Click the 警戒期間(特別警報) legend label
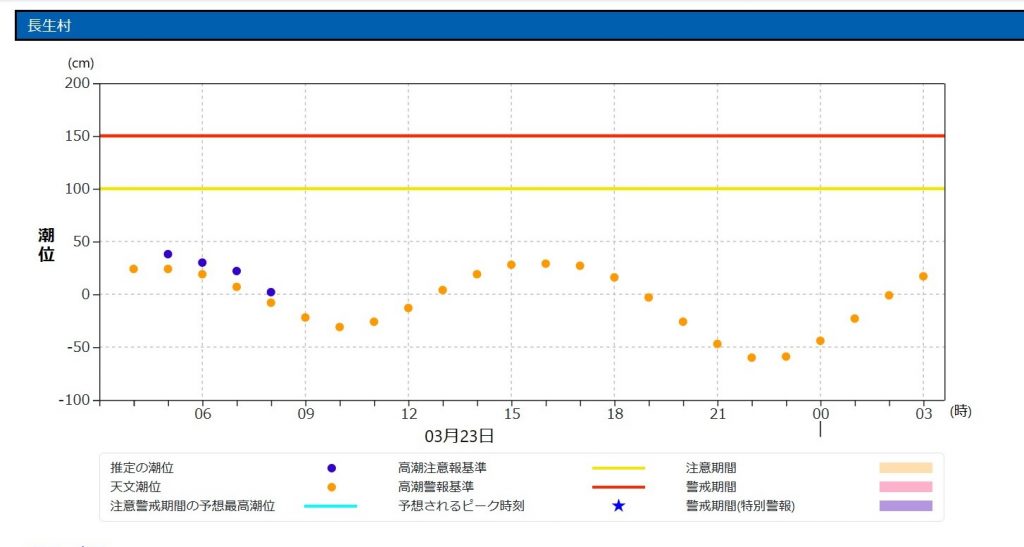The height and width of the screenshot is (547, 1024). point(740,506)
